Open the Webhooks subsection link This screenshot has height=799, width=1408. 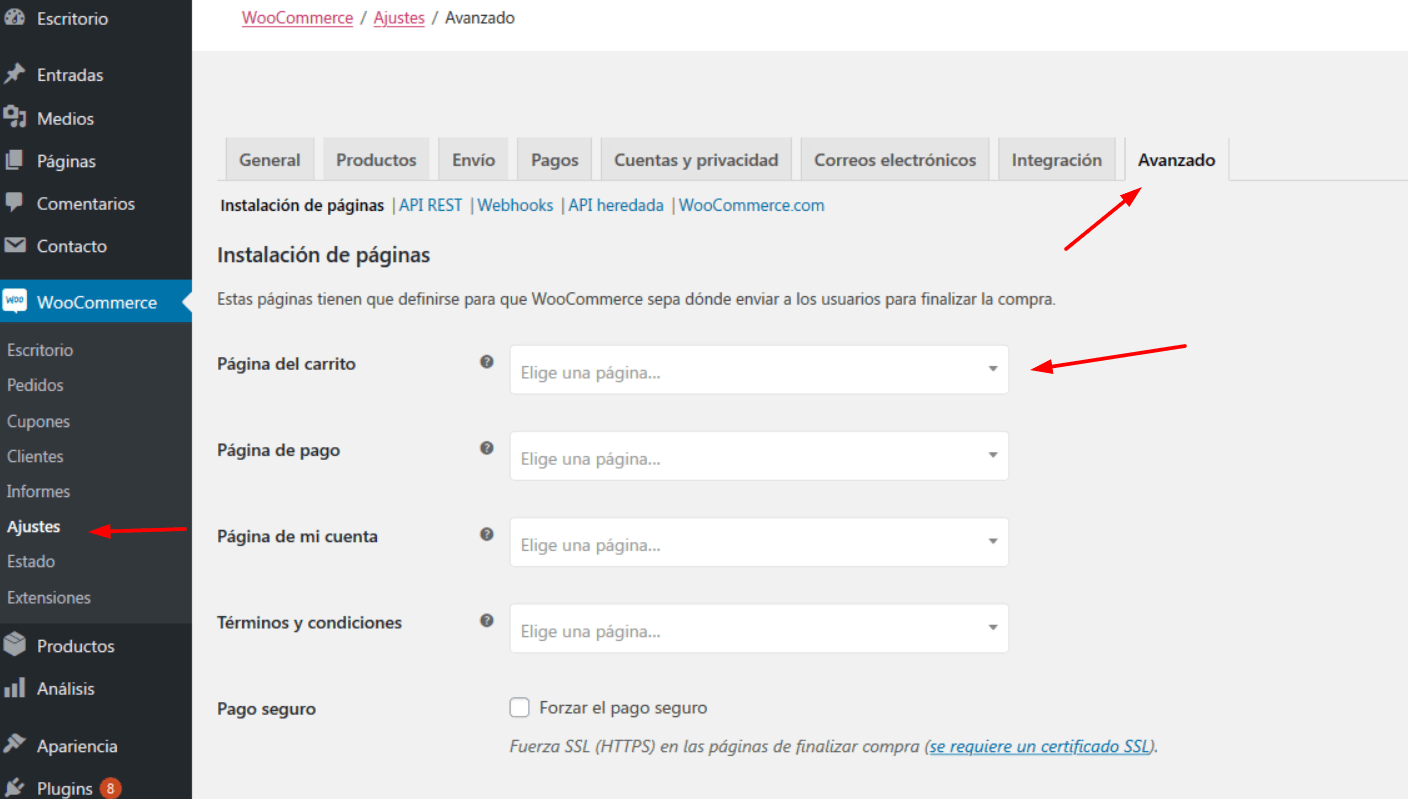coord(515,205)
